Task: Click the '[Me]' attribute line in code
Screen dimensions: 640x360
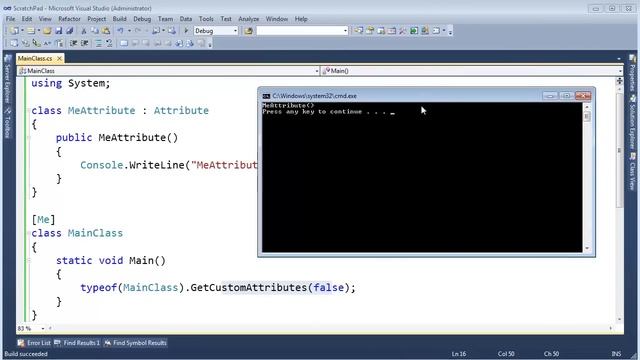Action: tap(43, 220)
